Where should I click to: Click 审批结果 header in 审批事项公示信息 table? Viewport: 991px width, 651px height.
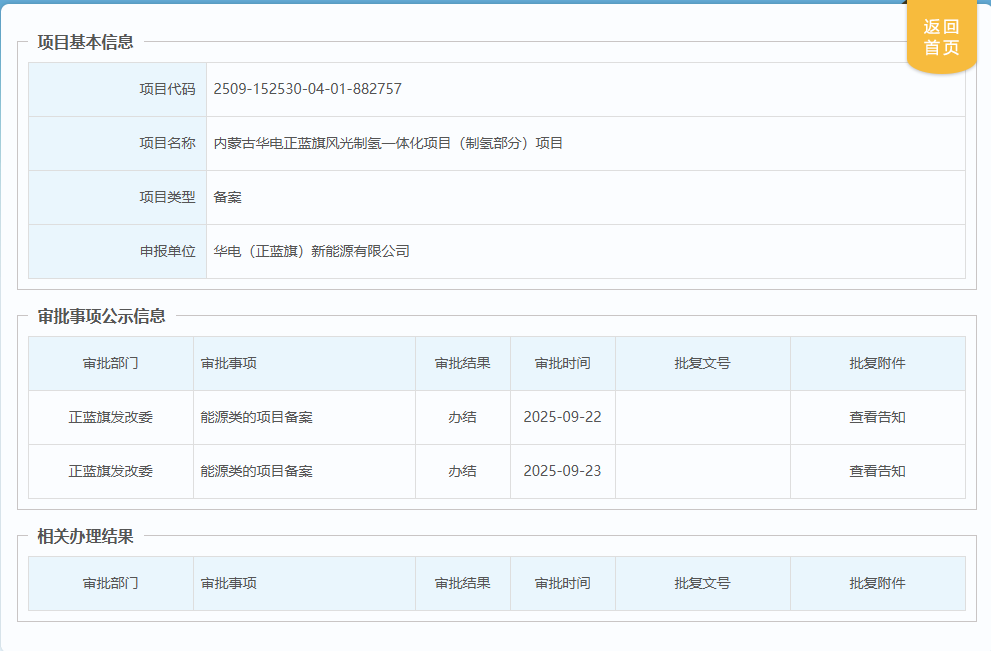tap(462, 363)
